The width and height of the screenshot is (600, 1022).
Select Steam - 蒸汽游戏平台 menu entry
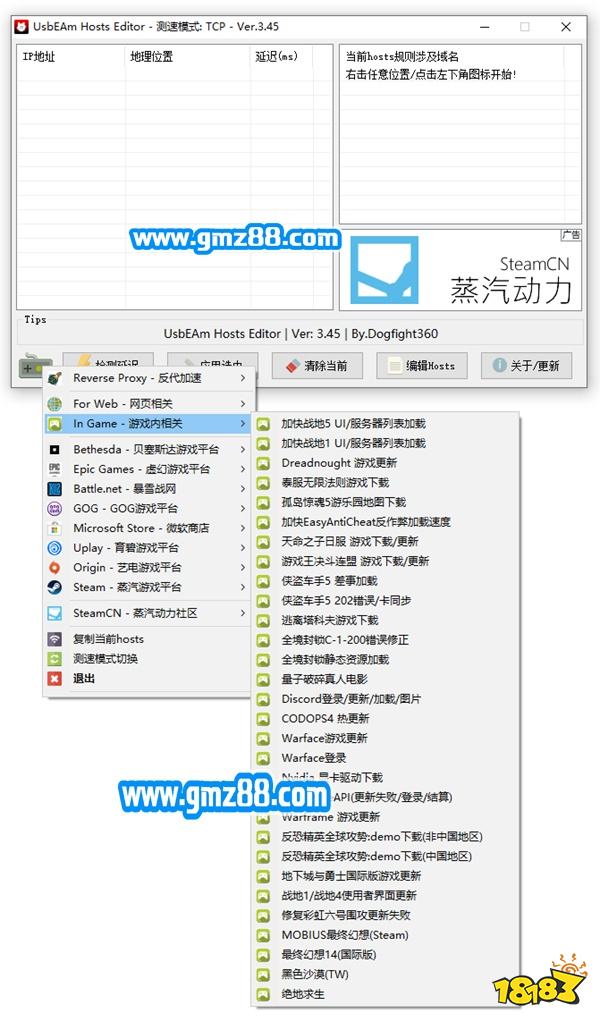click(147, 587)
